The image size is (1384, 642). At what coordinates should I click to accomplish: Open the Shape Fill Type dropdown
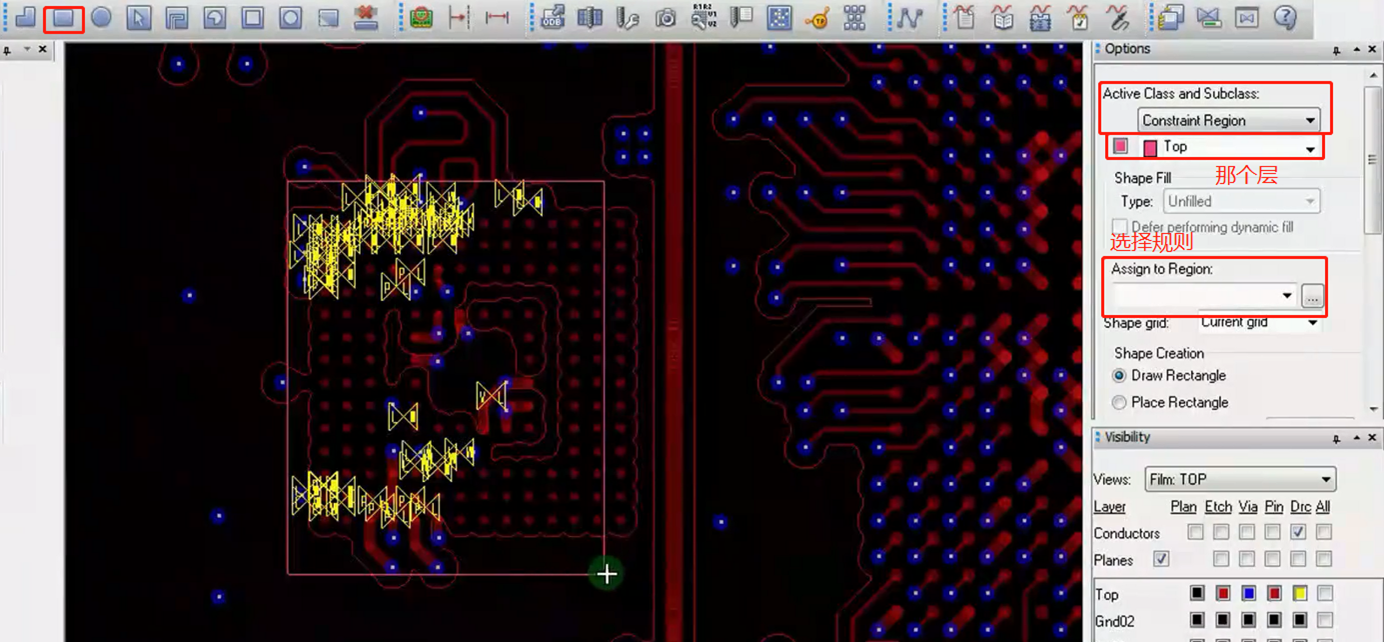[x=1241, y=201]
